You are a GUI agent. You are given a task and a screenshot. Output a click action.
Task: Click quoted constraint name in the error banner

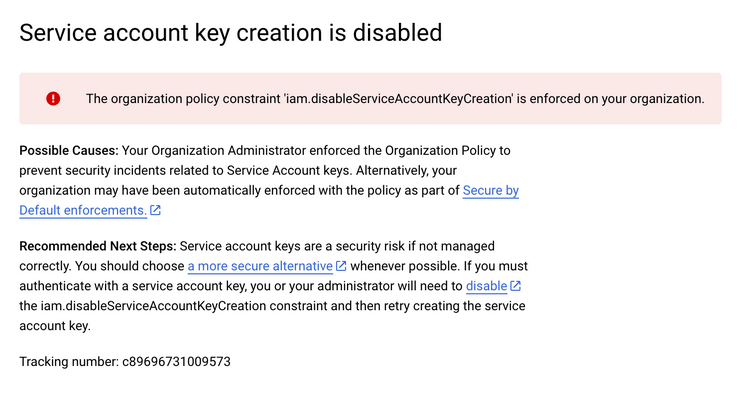pos(398,98)
